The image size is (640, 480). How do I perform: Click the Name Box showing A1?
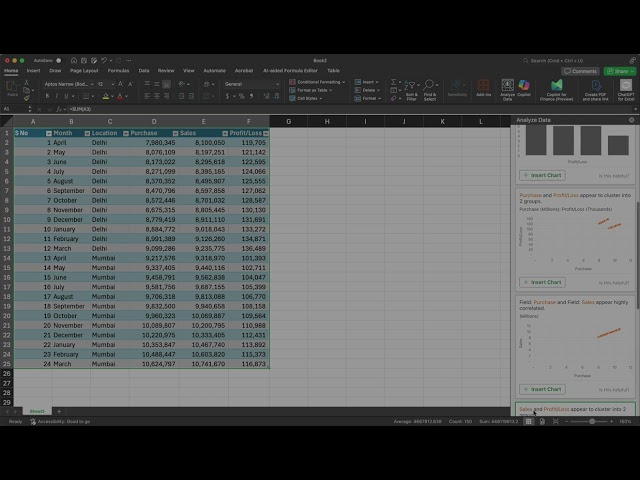click(x=15, y=109)
